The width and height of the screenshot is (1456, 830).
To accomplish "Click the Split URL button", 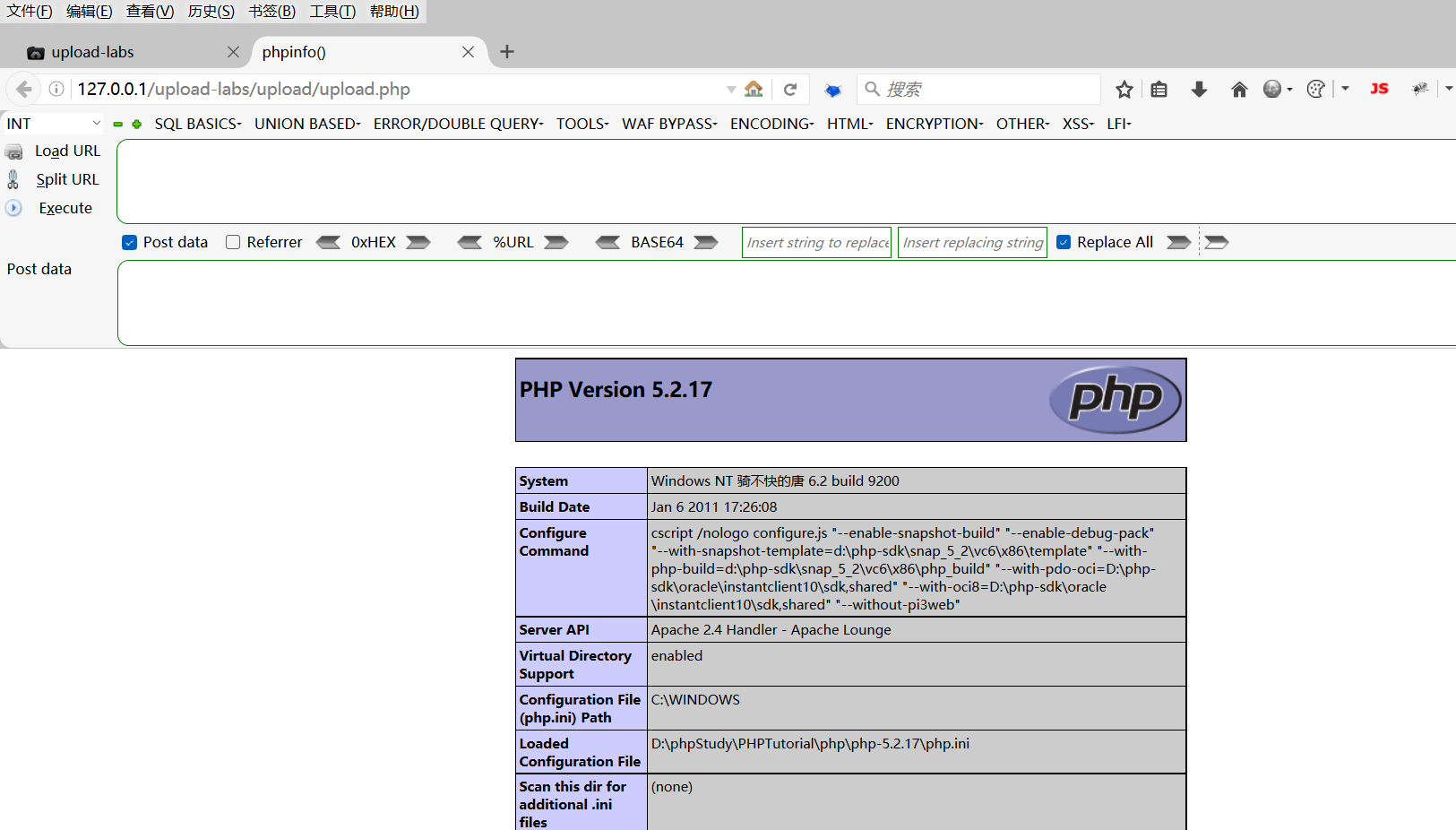I will coord(67,179).
